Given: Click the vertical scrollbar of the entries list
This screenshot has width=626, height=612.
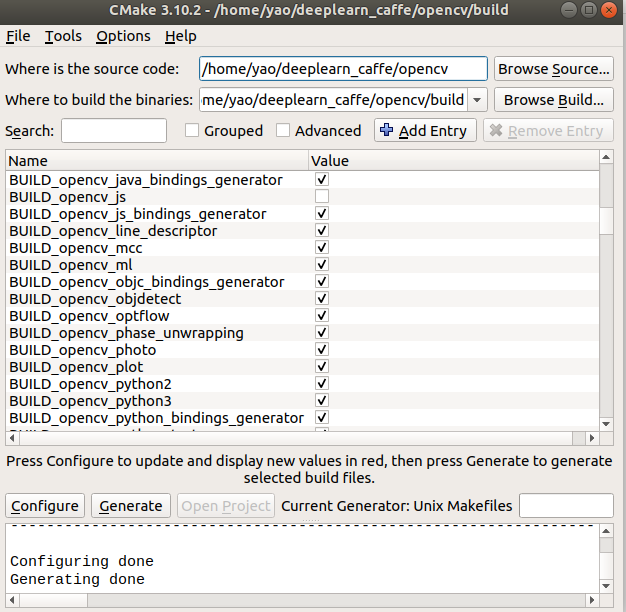Looking at the screenshot, I should (x=607, y=300).
